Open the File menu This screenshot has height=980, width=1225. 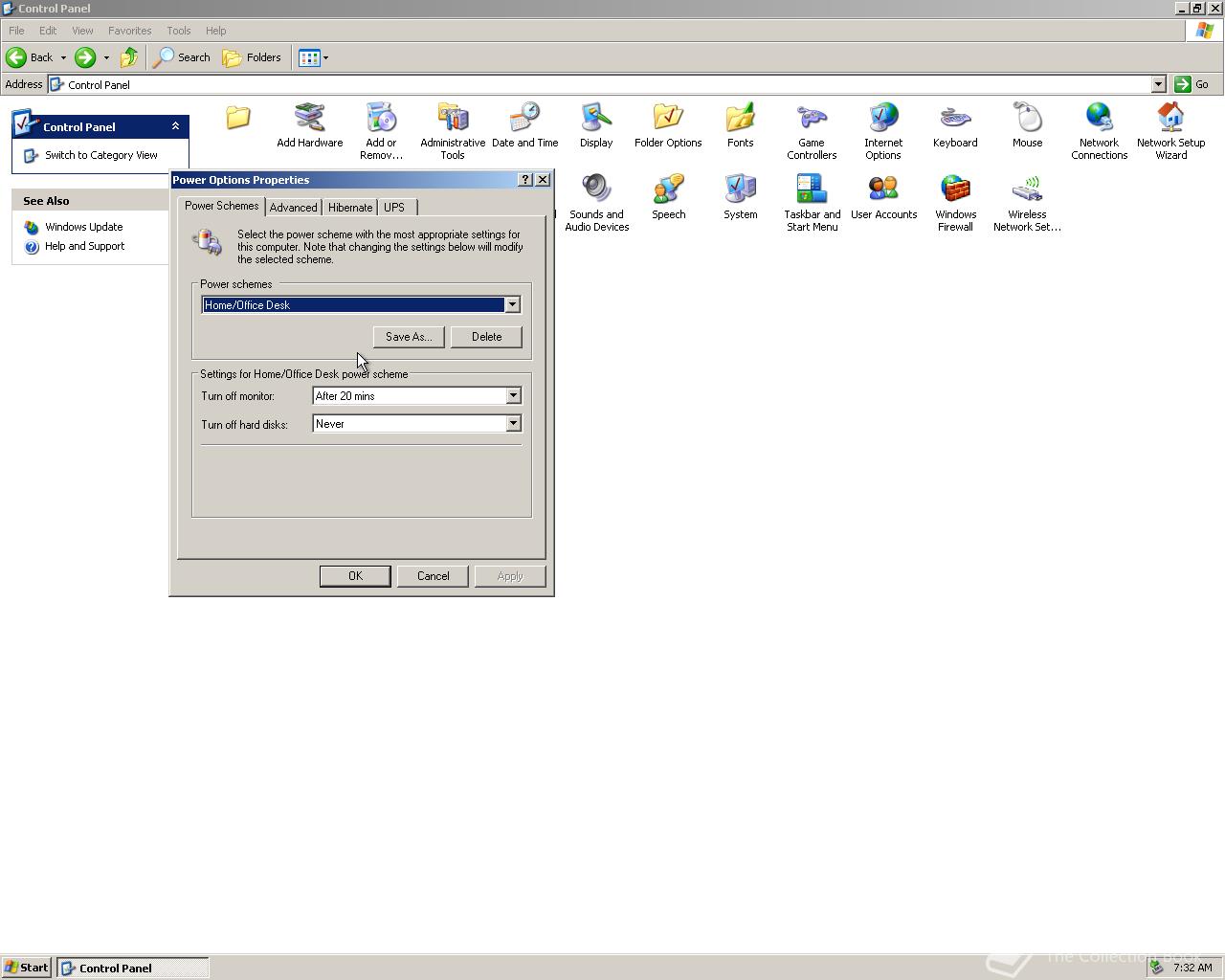coord(16,31)
